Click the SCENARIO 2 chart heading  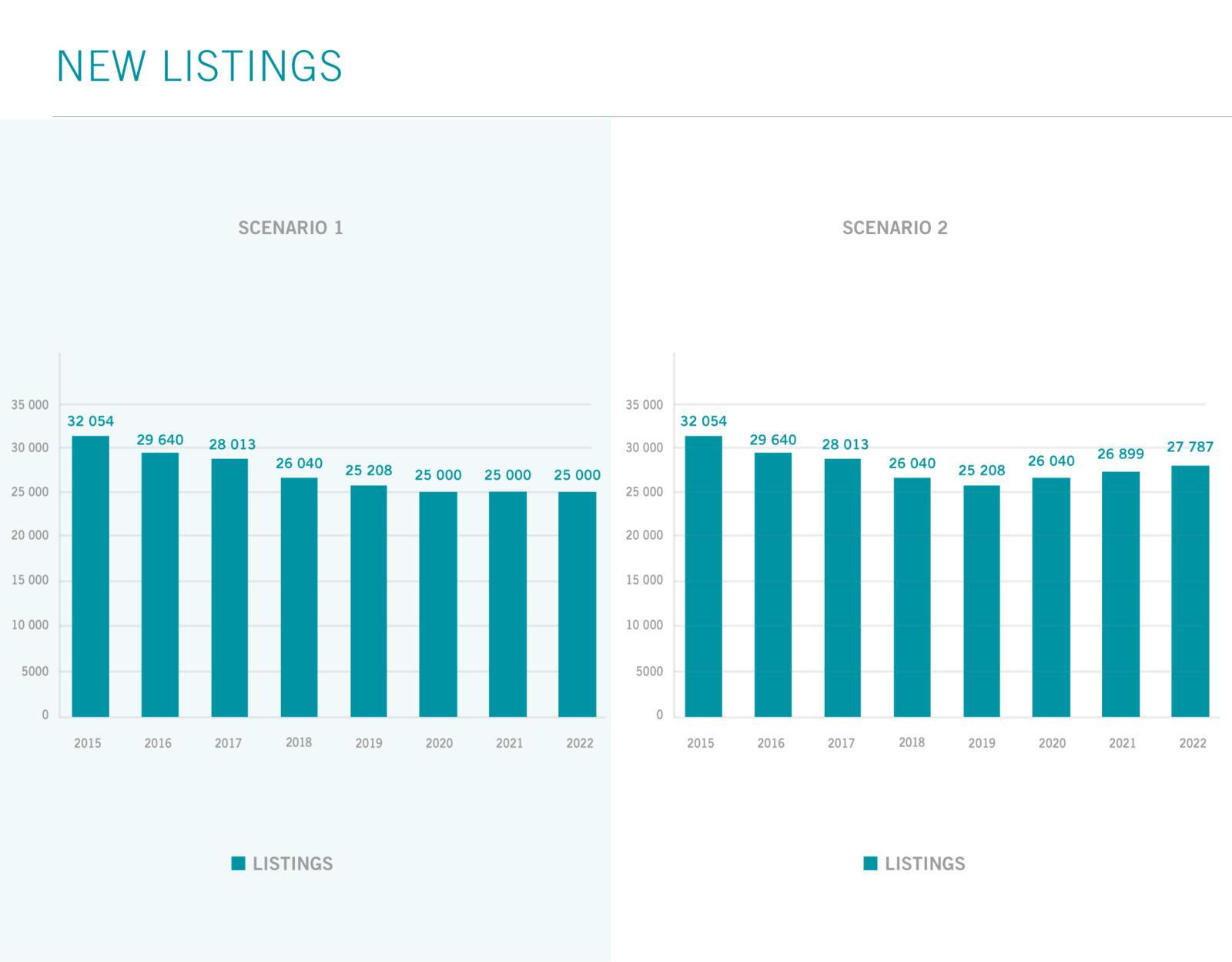(895, 228)
